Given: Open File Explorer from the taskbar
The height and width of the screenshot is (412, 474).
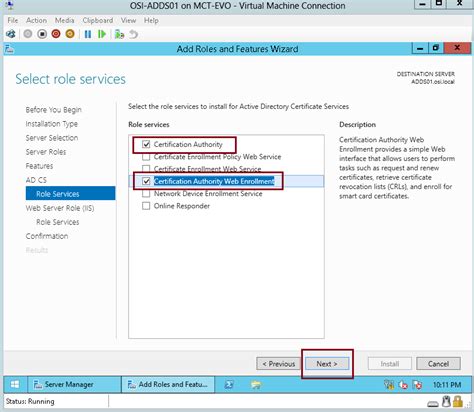Looking at the screenshot, I should pyautogui.click(x=256, y=385).
